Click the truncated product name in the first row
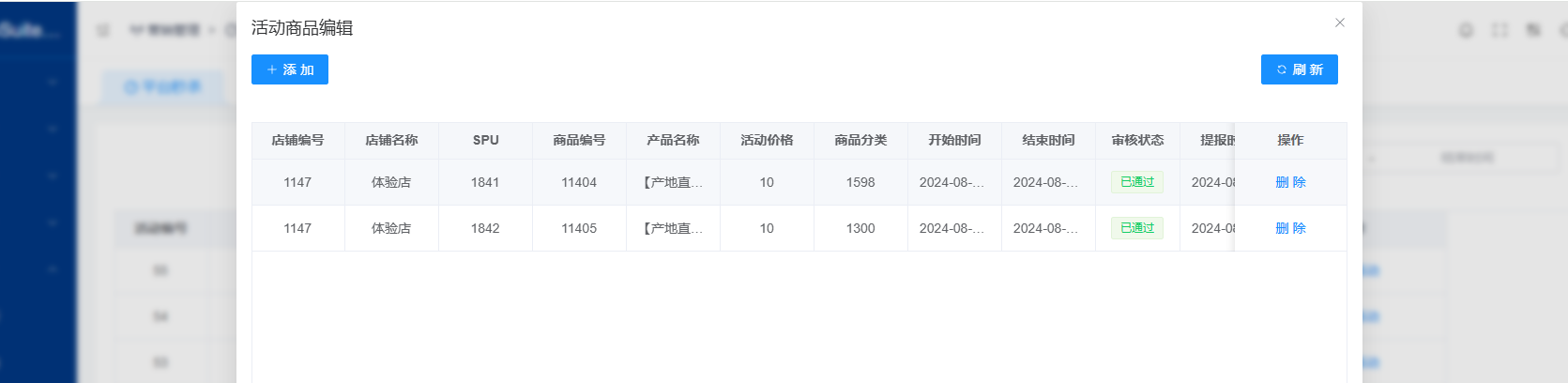The image size is (1568, 383). click(x=673, y=182)
